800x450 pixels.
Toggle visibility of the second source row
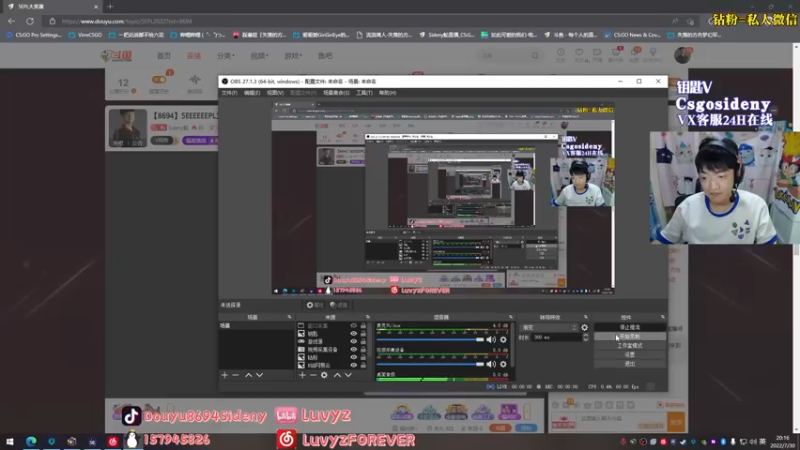(354, 334)
